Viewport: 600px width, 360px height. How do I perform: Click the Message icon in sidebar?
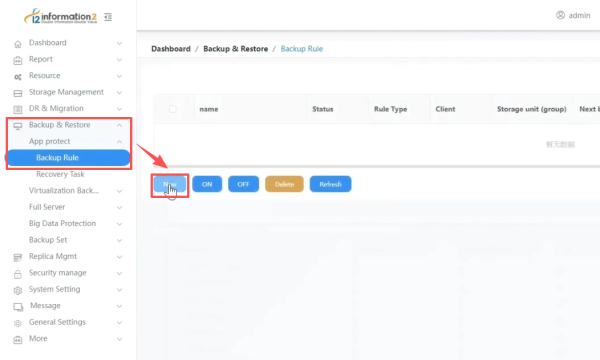tap(18, 307)
